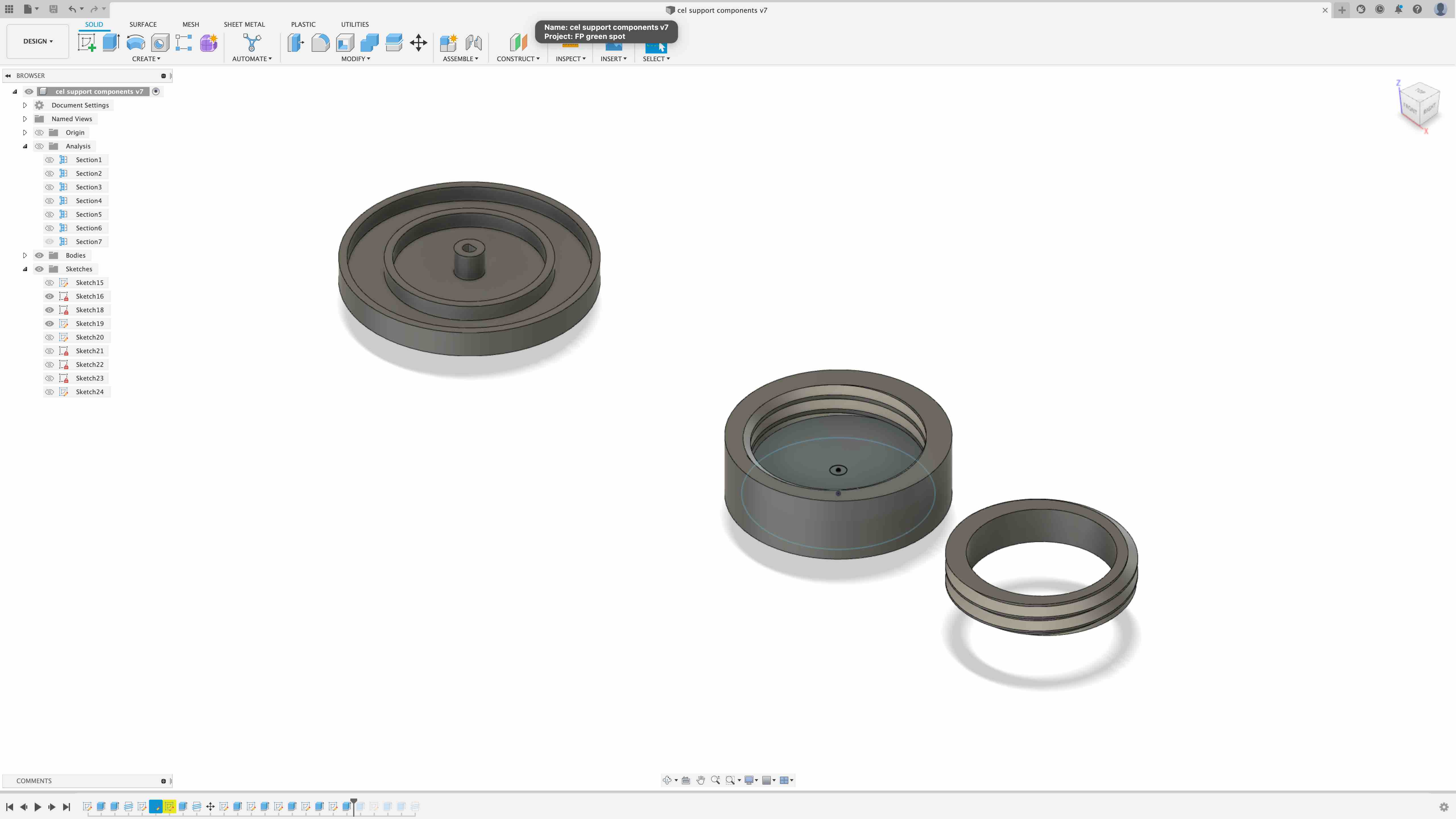
Task: Click the Fillet tool in Modify
Action: 320,42
